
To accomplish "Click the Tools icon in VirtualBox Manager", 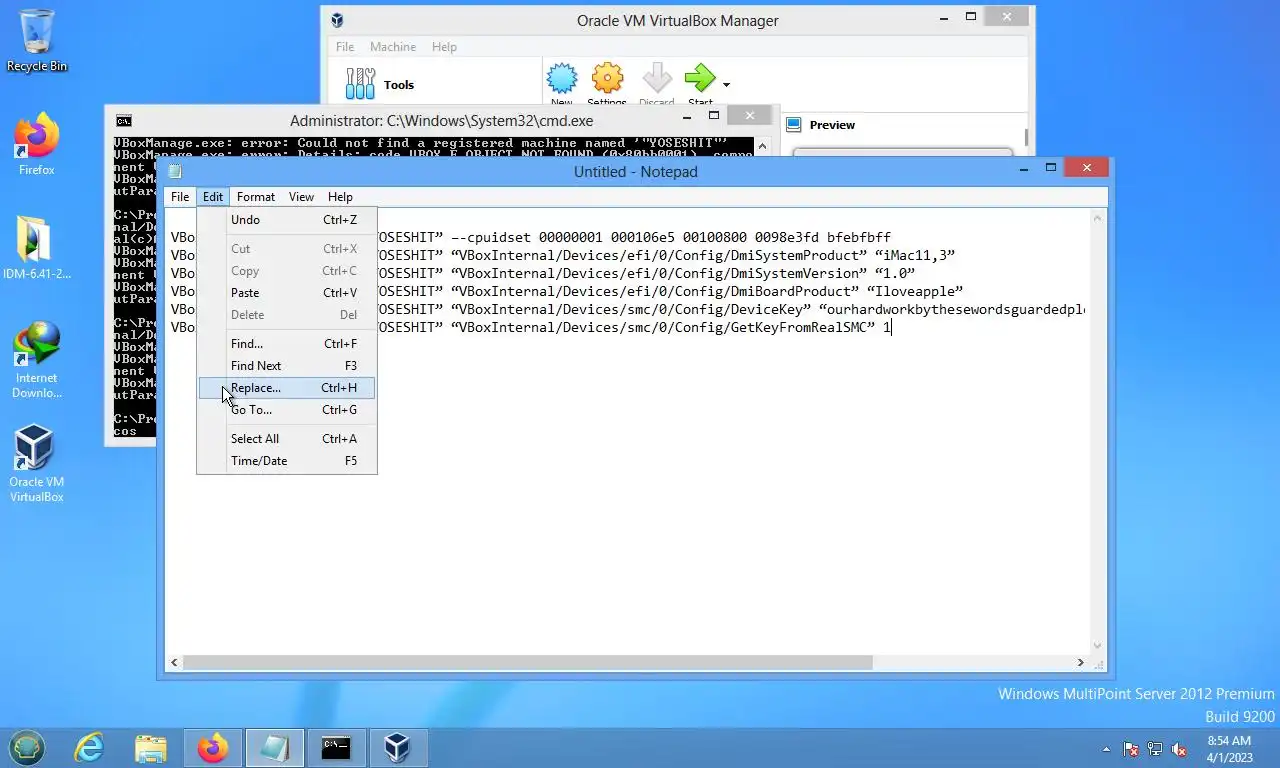I will [361, 84].
